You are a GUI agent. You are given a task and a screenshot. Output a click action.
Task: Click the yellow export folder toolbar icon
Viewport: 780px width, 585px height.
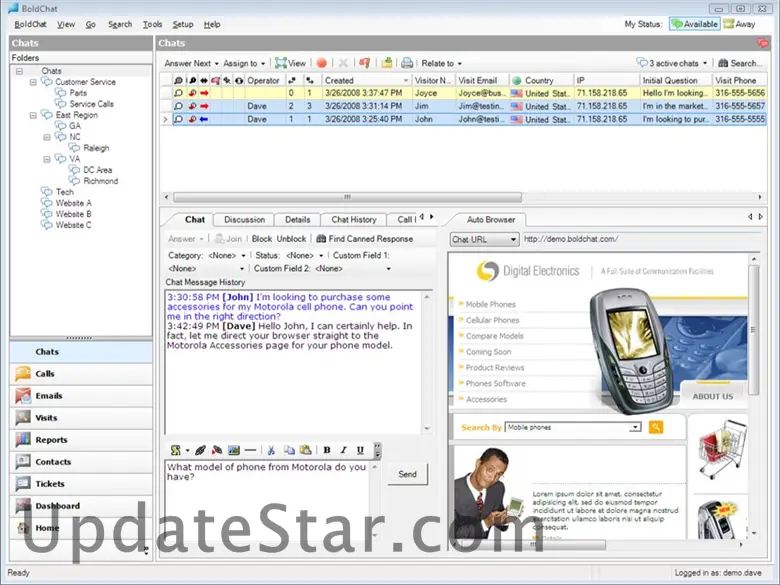[x=387, y=63]
